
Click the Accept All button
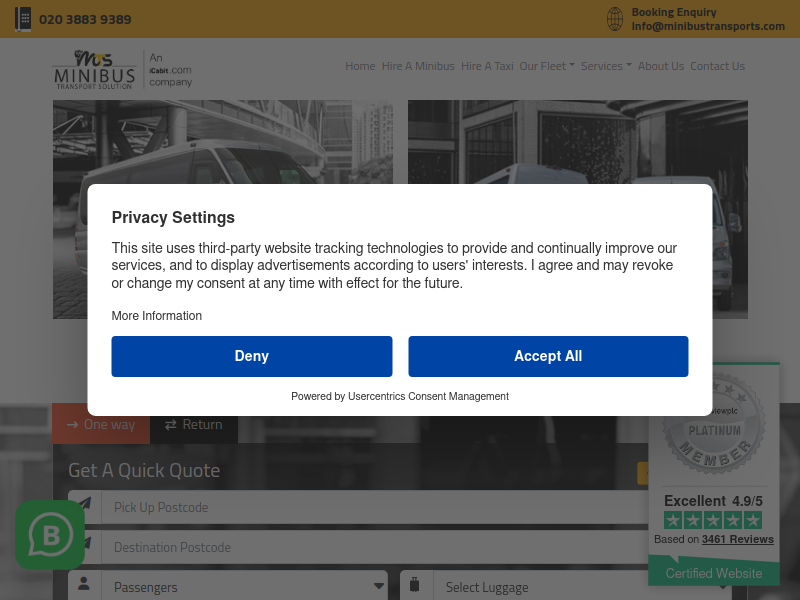(548, 356)
